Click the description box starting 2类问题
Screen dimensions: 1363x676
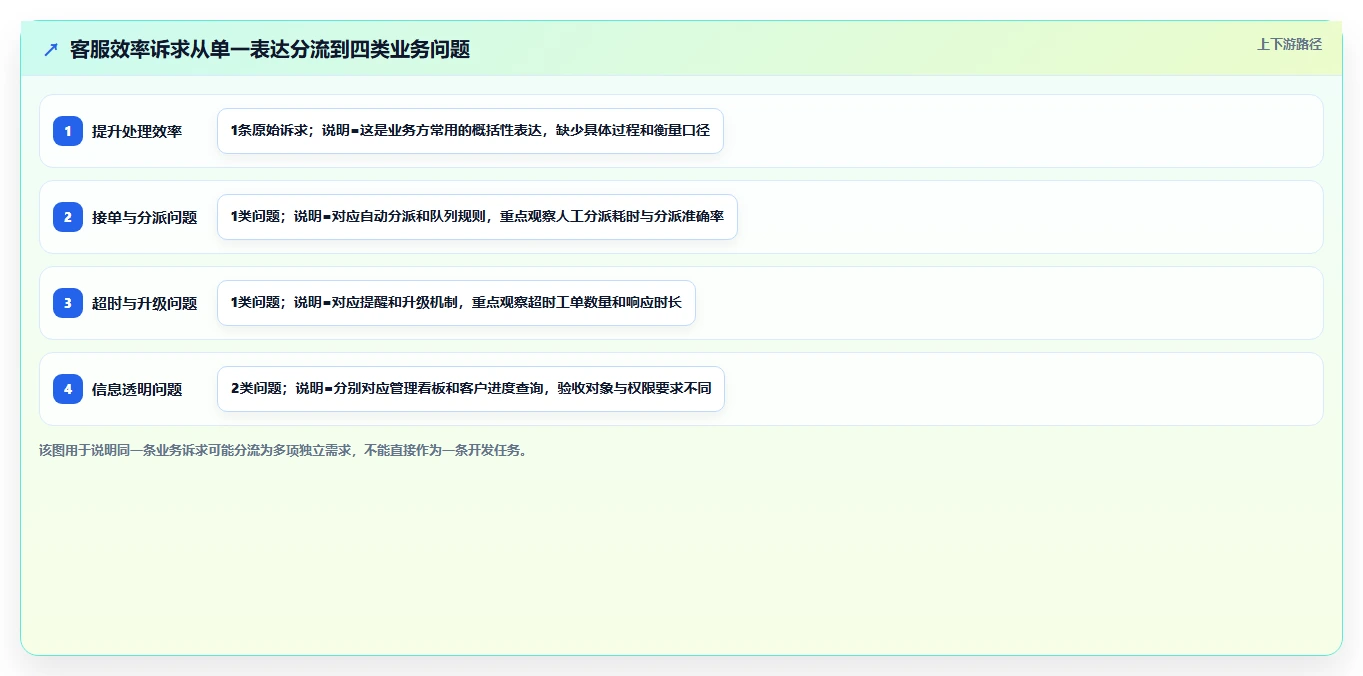tap(471, 389)
